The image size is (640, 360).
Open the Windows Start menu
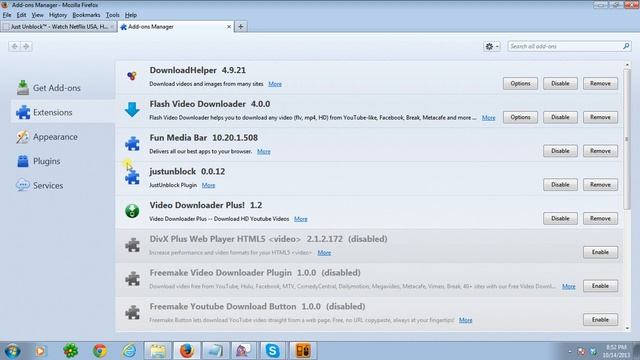[13, 351]
